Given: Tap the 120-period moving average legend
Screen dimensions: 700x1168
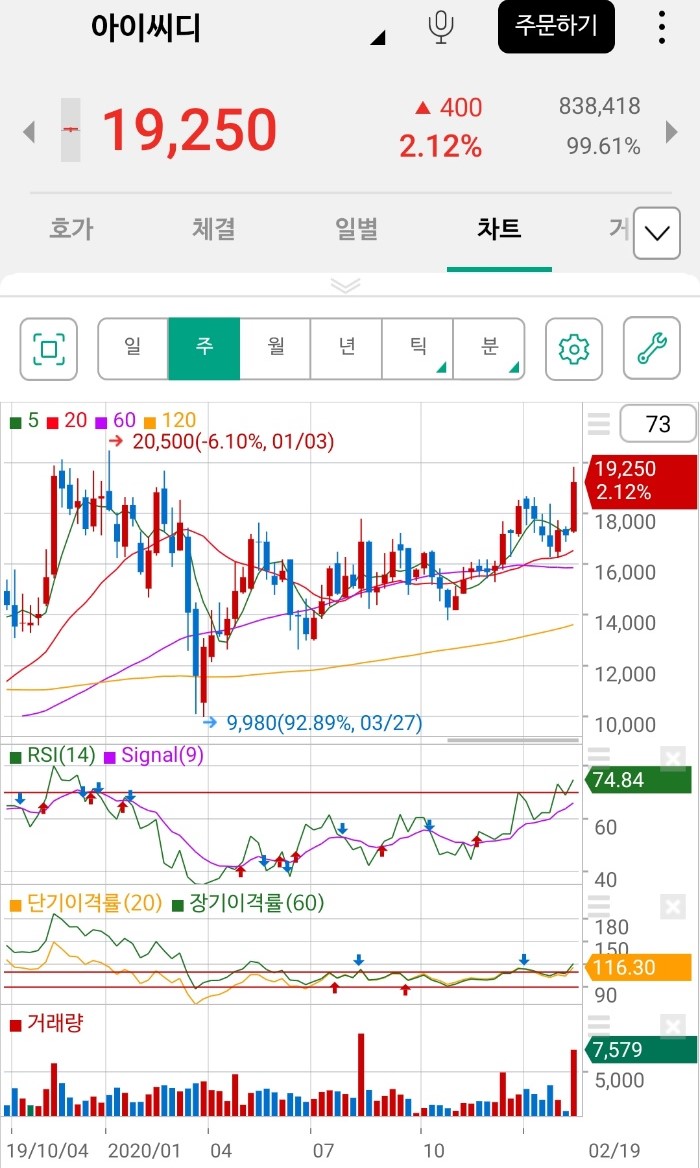Looking at the screenshot, I should (x=171, y=421).
